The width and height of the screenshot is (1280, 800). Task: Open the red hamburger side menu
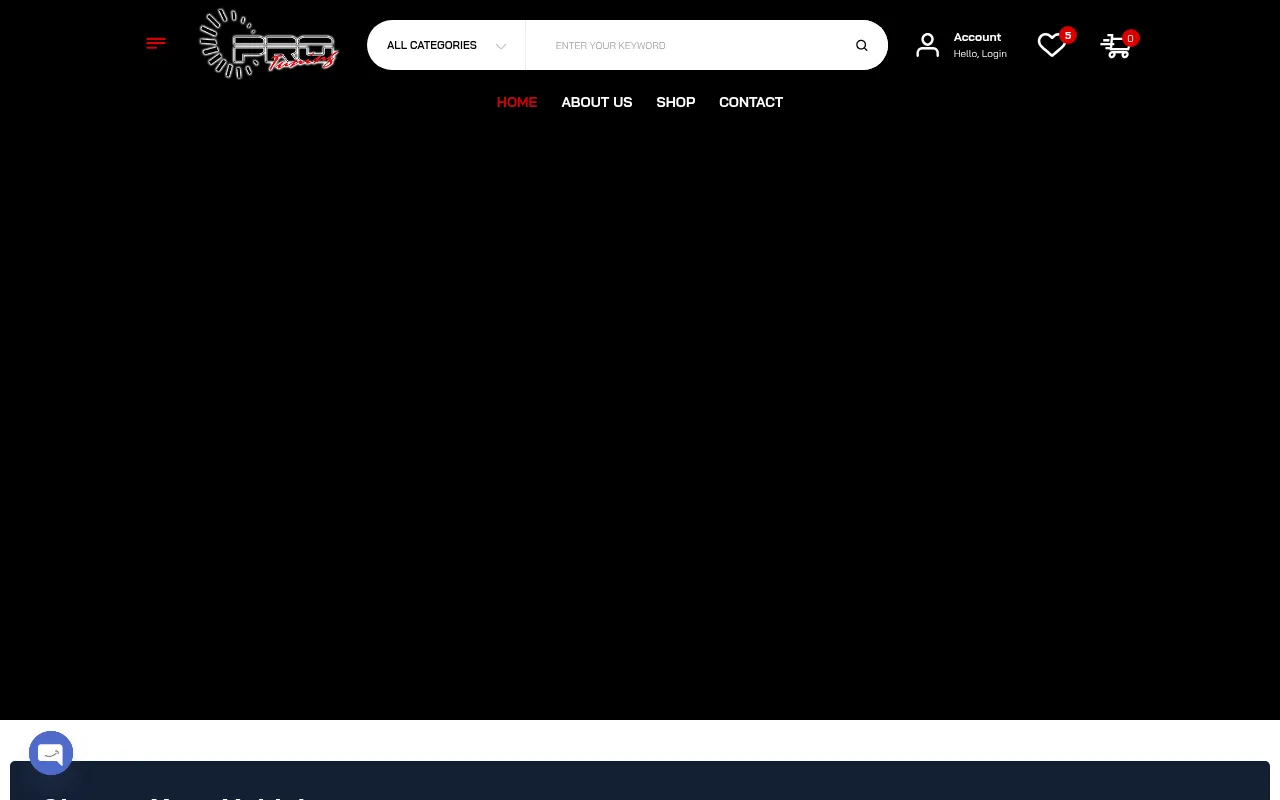tap(156, 43)
